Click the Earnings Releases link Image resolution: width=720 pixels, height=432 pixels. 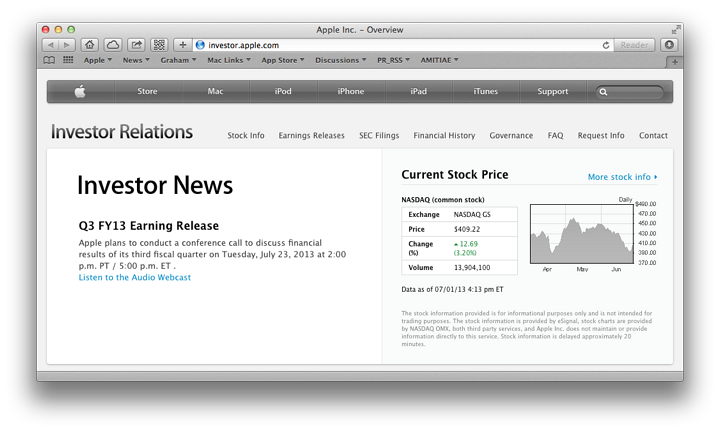pyautogui.click(x=311, y=135)
